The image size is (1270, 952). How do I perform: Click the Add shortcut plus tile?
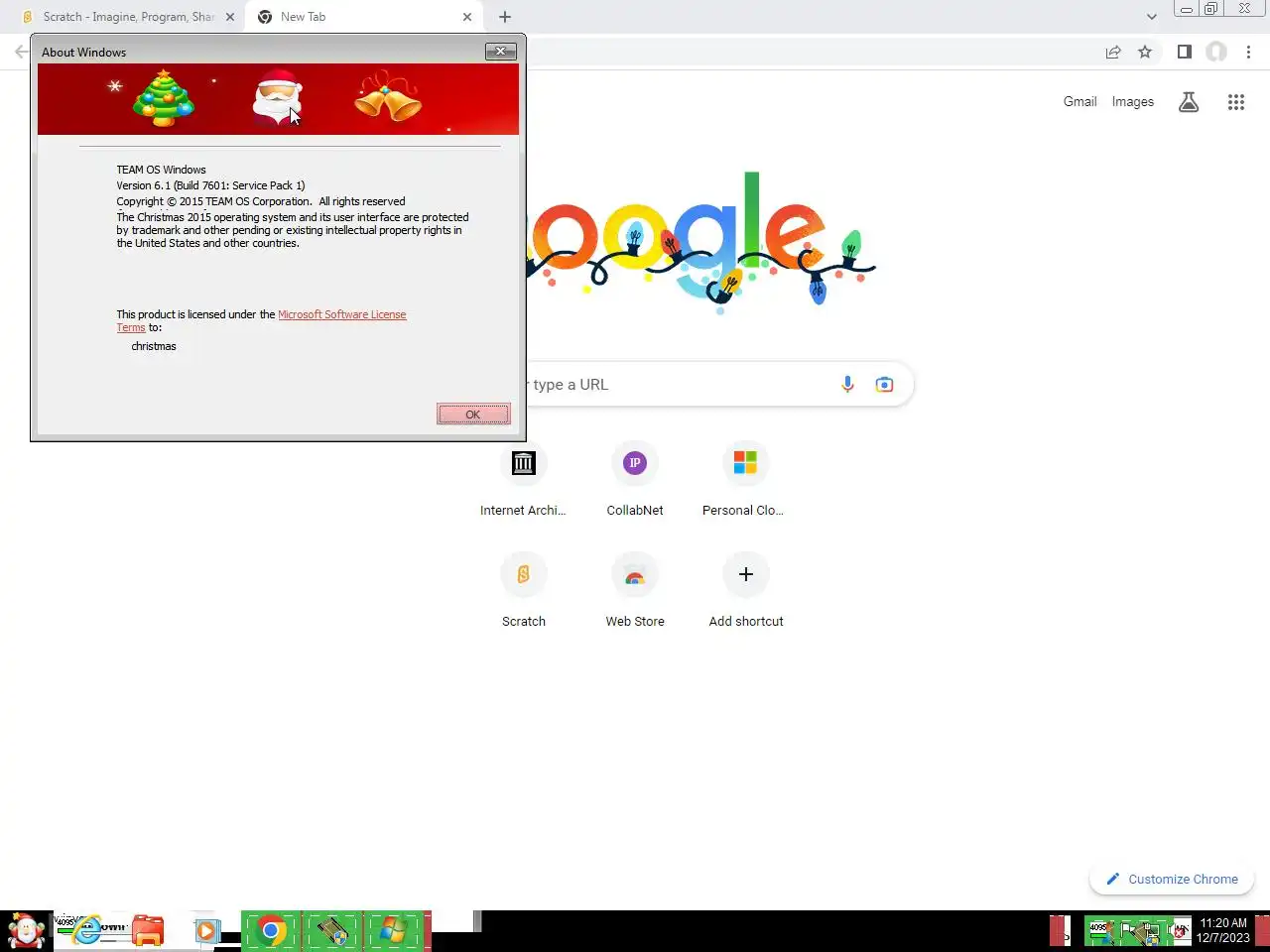point(746,592)
